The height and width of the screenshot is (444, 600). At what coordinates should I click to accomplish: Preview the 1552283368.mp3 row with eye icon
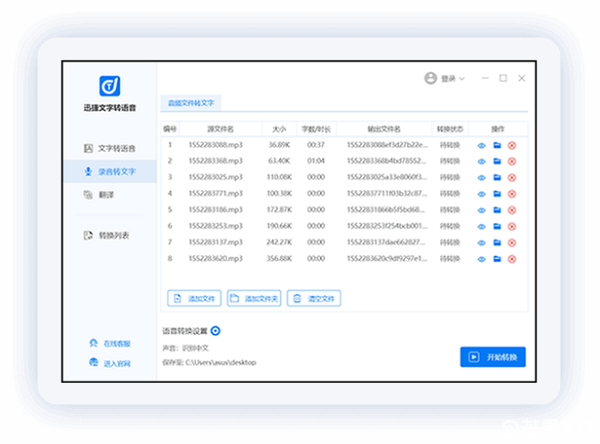[481, 162]
